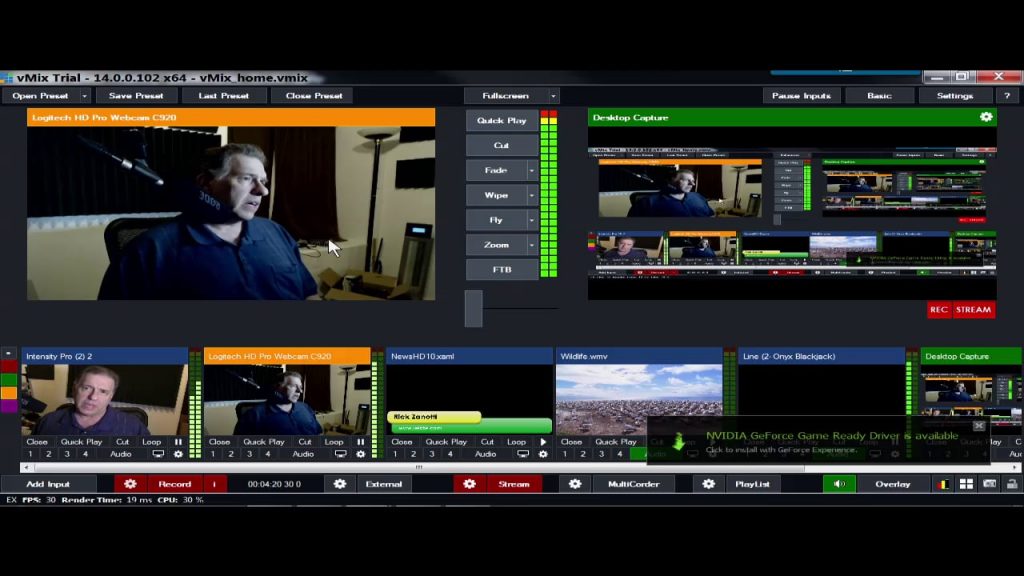
Task: Open NewsHD10.xaml input settings gear
Action: click(543, 454)
